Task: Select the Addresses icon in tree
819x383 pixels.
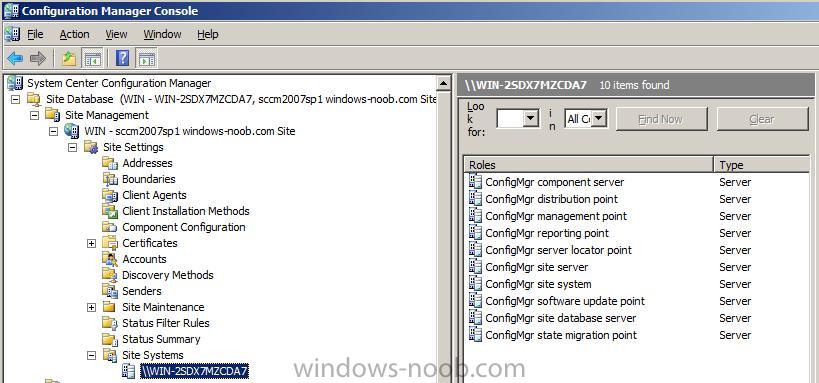Action: click(x=110, y=164)
